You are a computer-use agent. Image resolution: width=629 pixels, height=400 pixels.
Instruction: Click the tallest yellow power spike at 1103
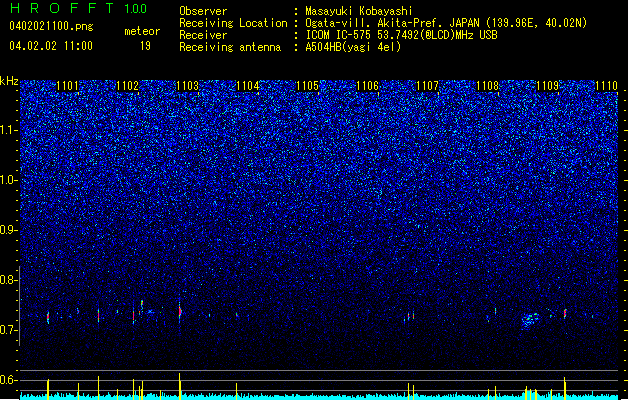coord(180,386)
